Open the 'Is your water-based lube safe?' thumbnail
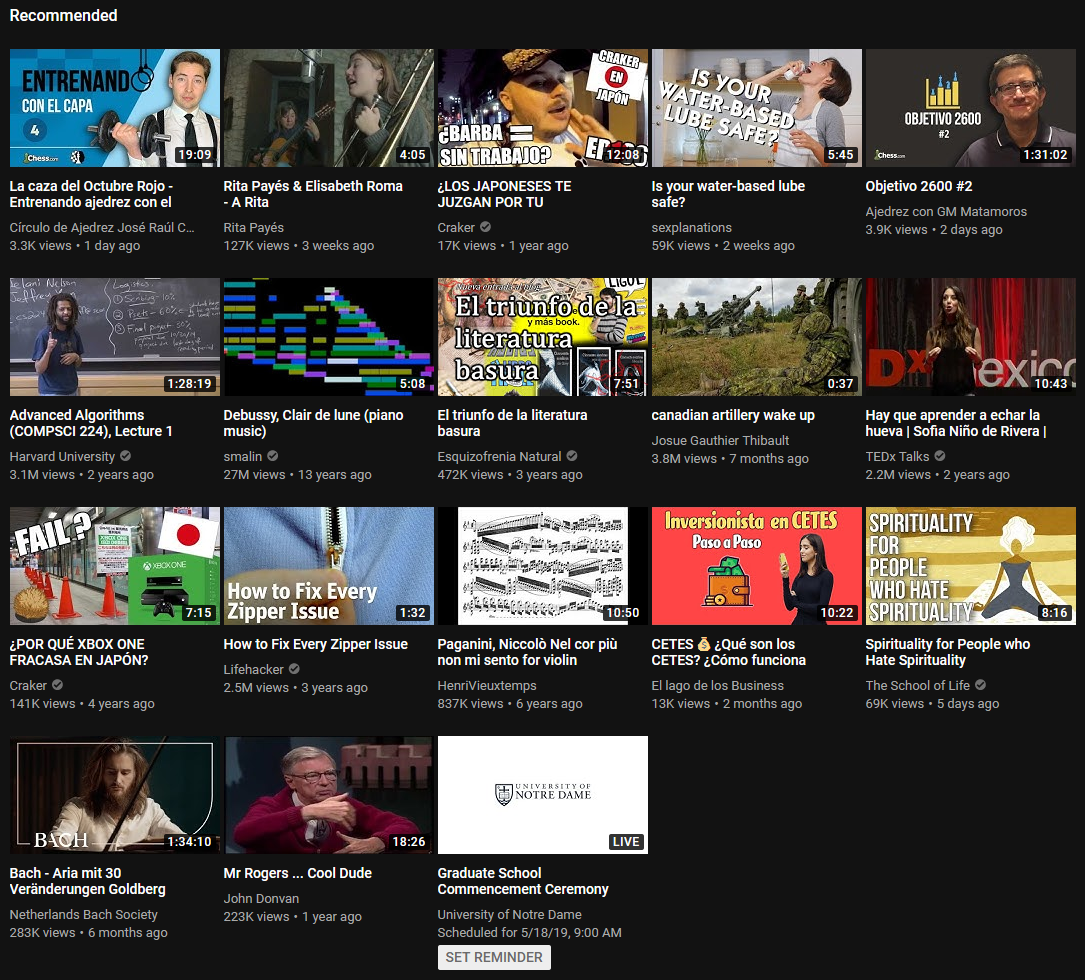Viewport: 1085px width, 980px height. click(756, 108)
